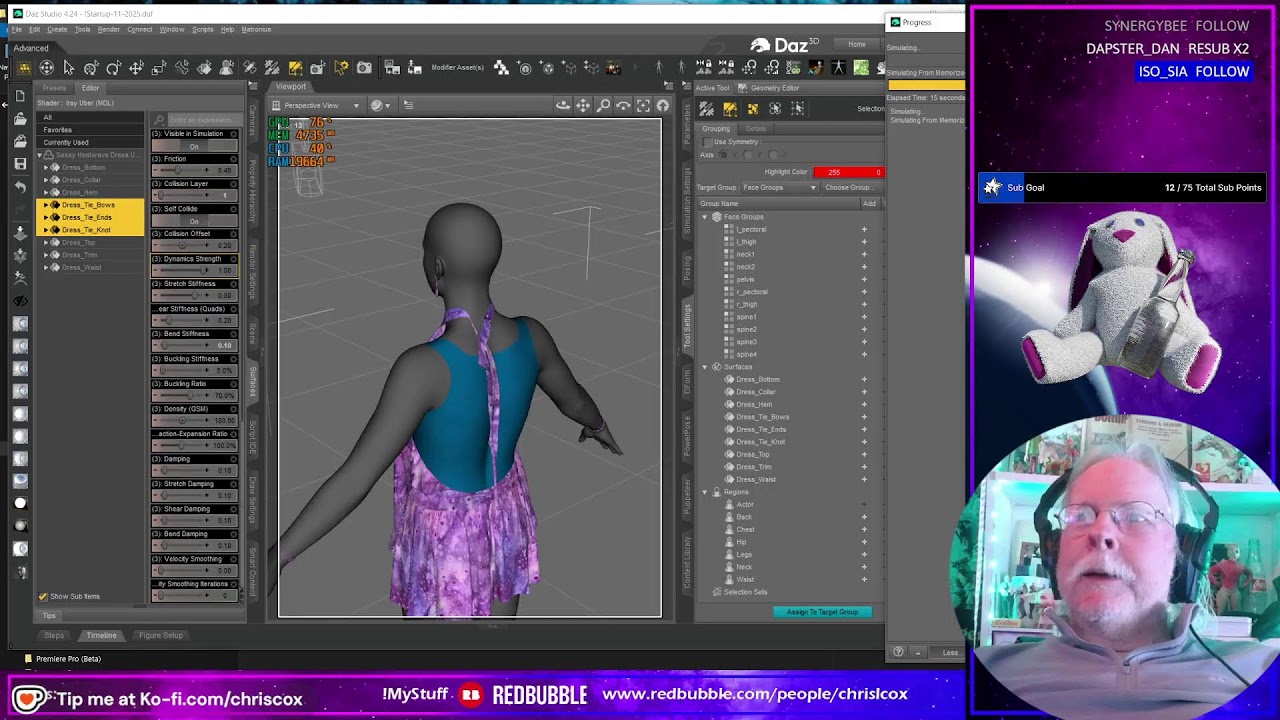Activate the Universal manipulator tool
The height and width of the screenshot is (720, 1280).
click(x=91, y=67)
